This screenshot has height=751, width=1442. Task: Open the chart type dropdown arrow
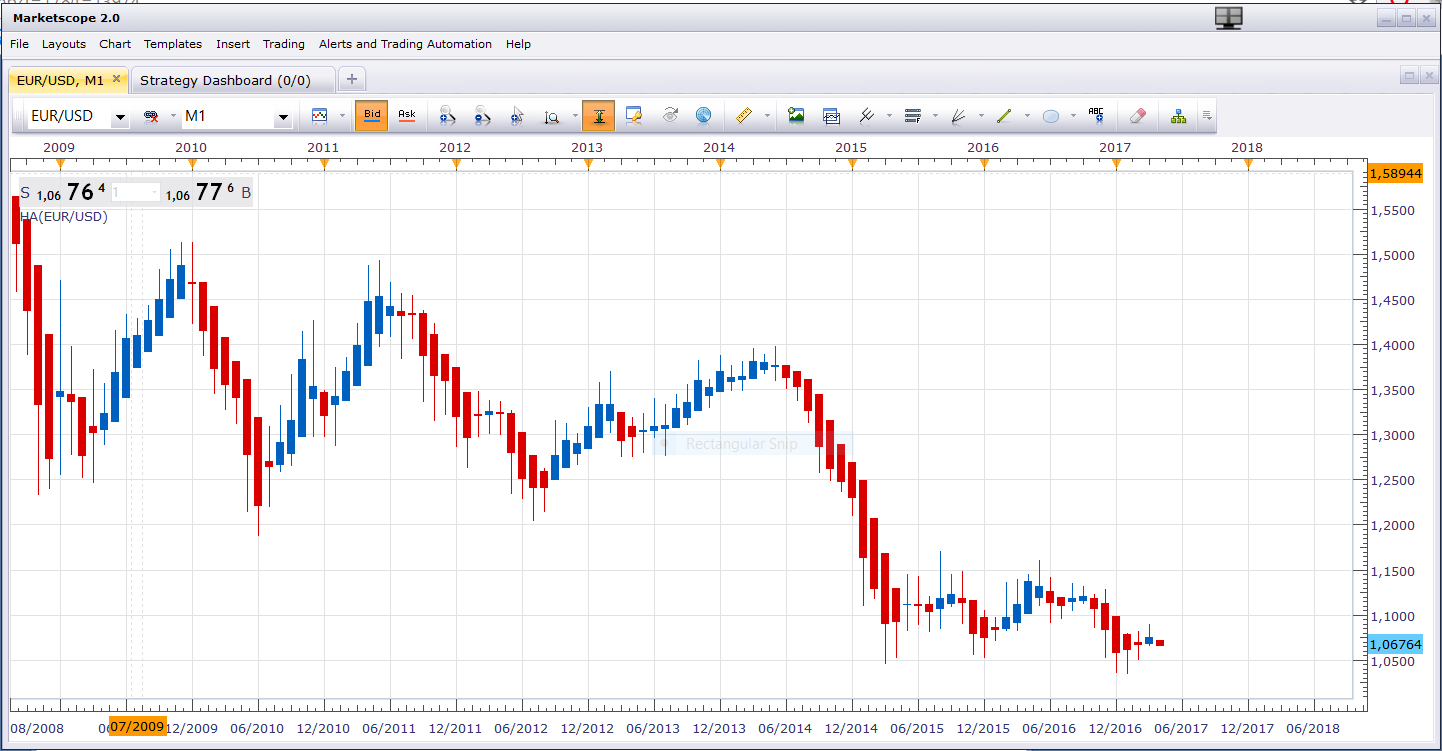tap(342, 116)
